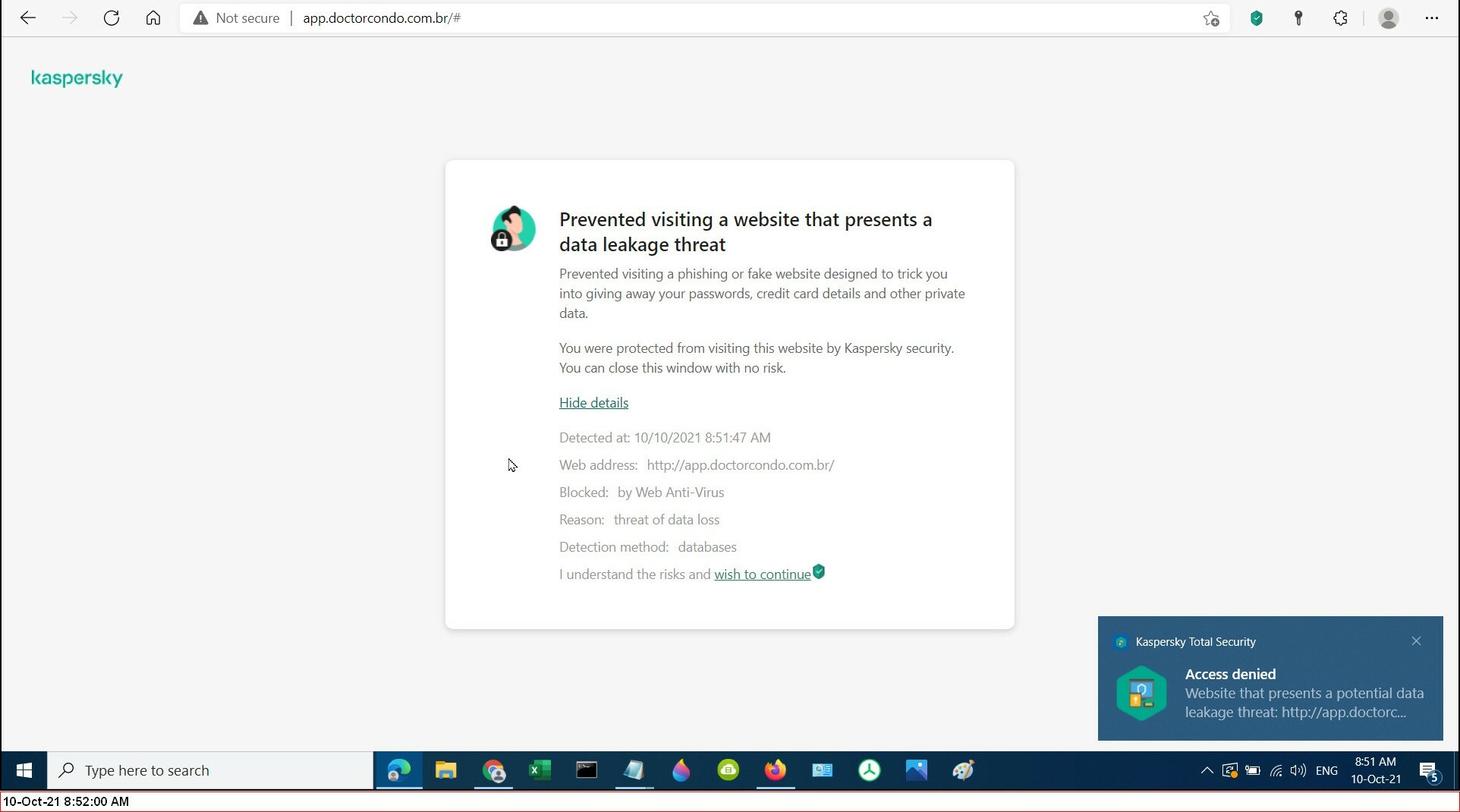The height and width of the screenshot is (812, 1460).
Task: Click the green shield beside wish to continue
Action: [819, 571]
